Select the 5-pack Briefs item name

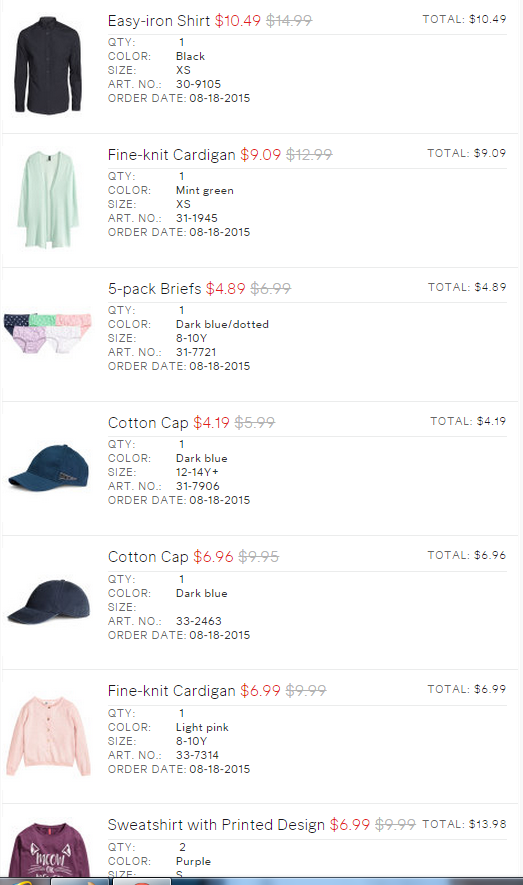(155, 288)
